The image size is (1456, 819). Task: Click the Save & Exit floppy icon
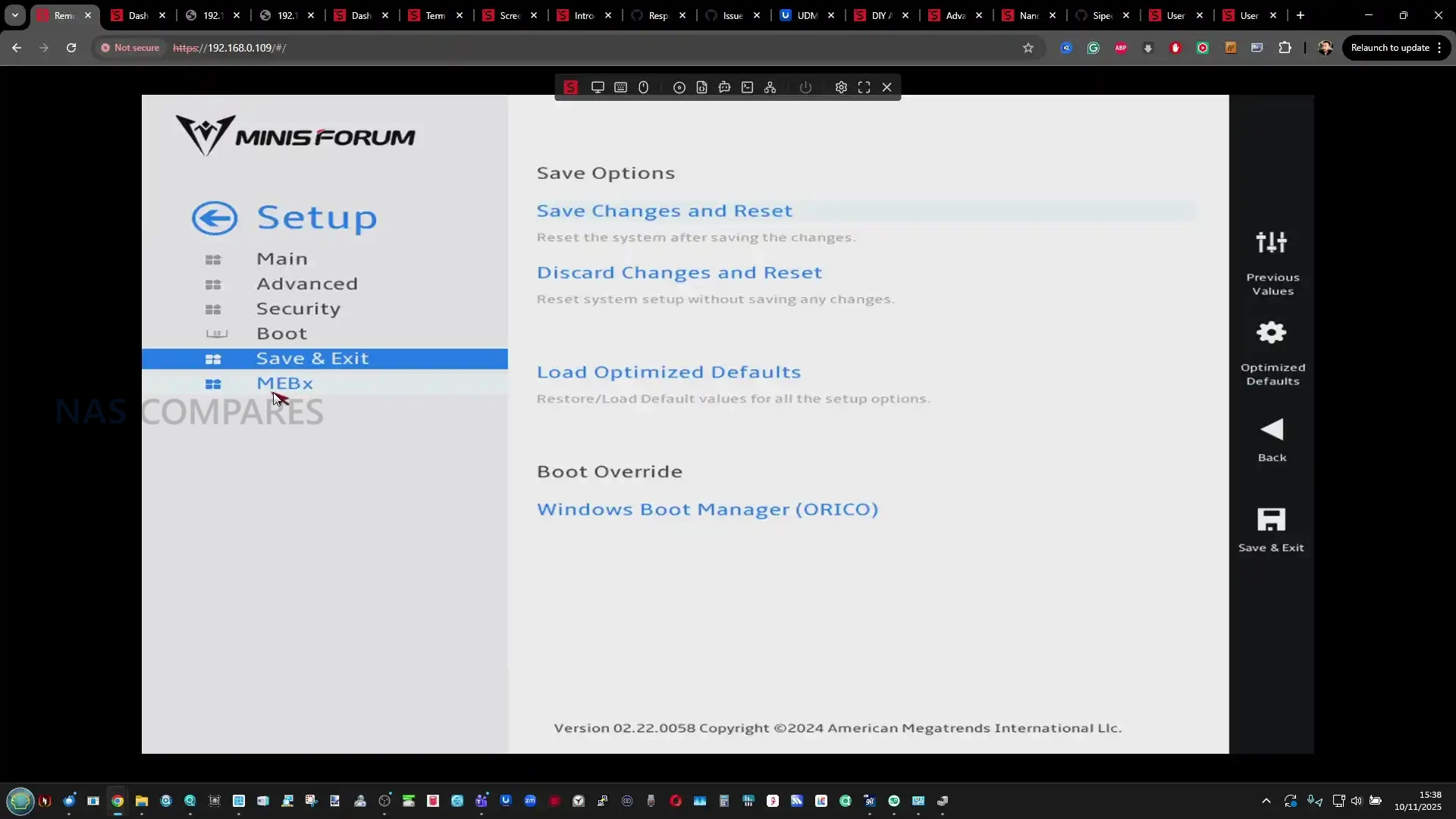pos(1271,520)
